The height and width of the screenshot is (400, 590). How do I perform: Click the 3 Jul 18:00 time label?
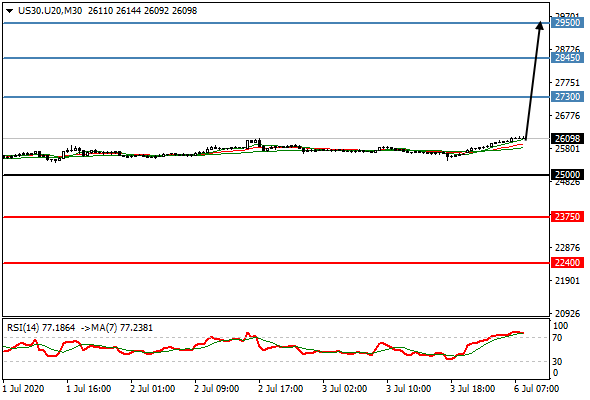472,389
